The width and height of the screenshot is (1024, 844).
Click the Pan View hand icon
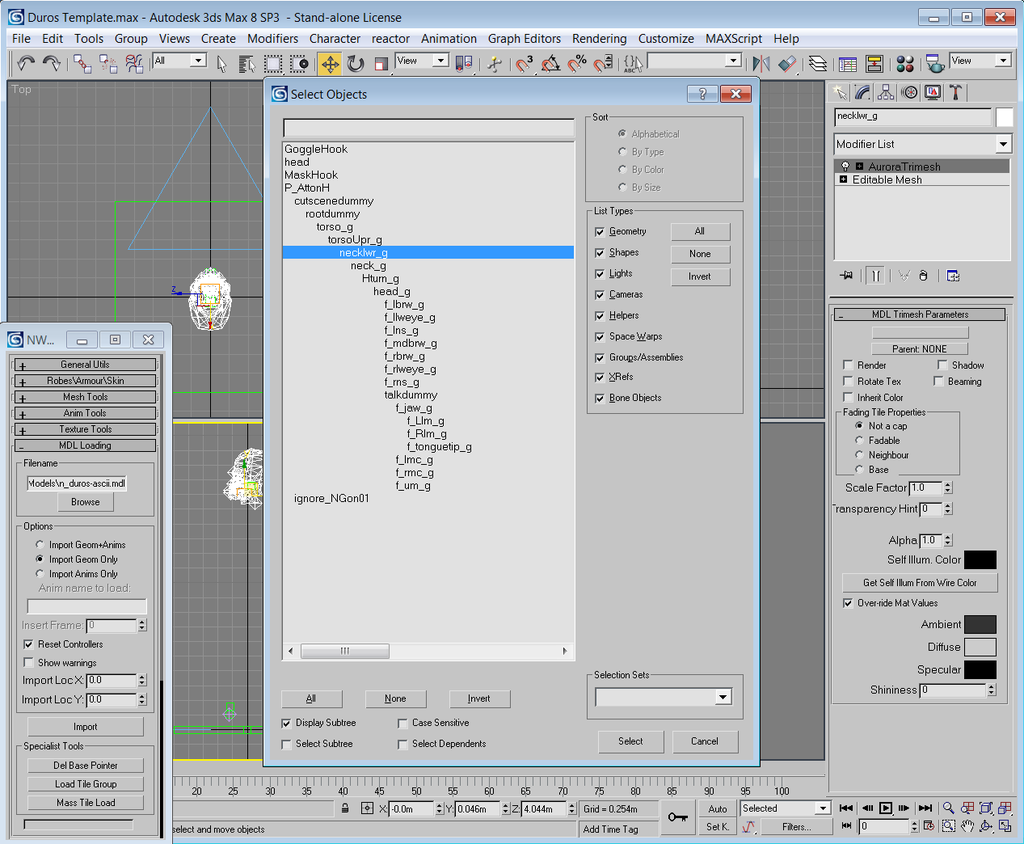click(x=967, y=826)
